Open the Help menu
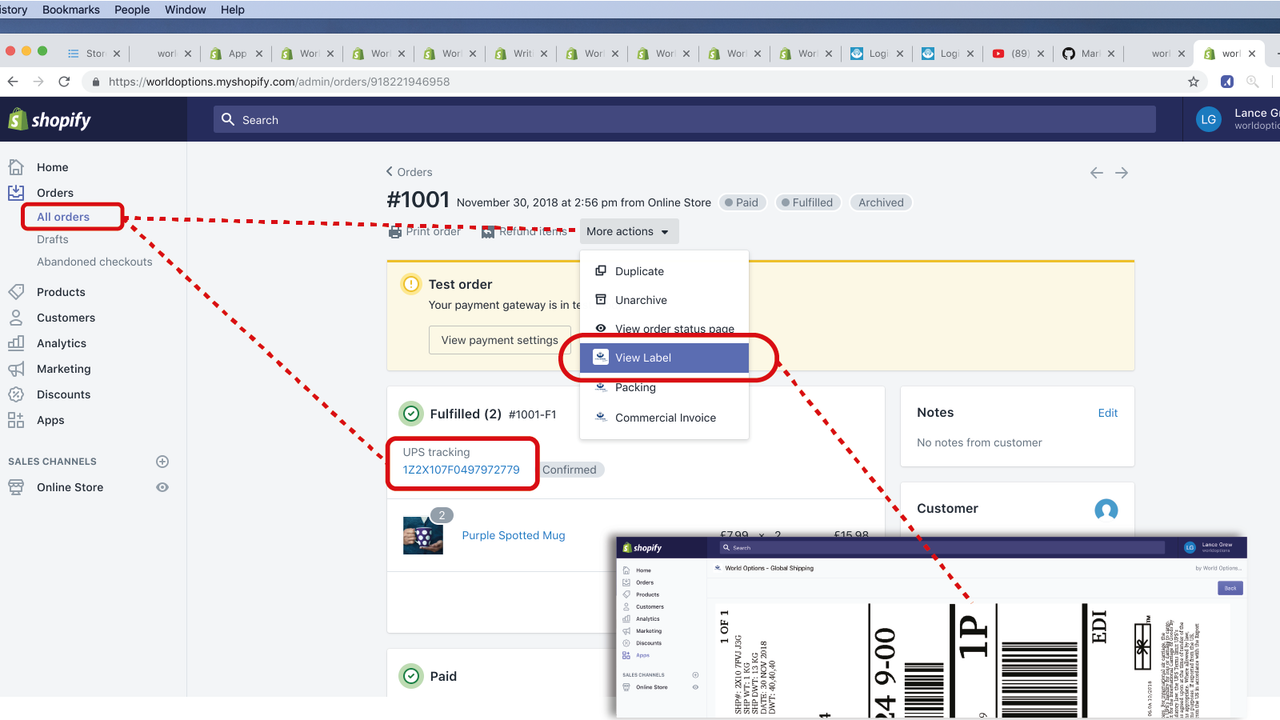Viewport: 1280px width, 720px height. coord(232,10)
